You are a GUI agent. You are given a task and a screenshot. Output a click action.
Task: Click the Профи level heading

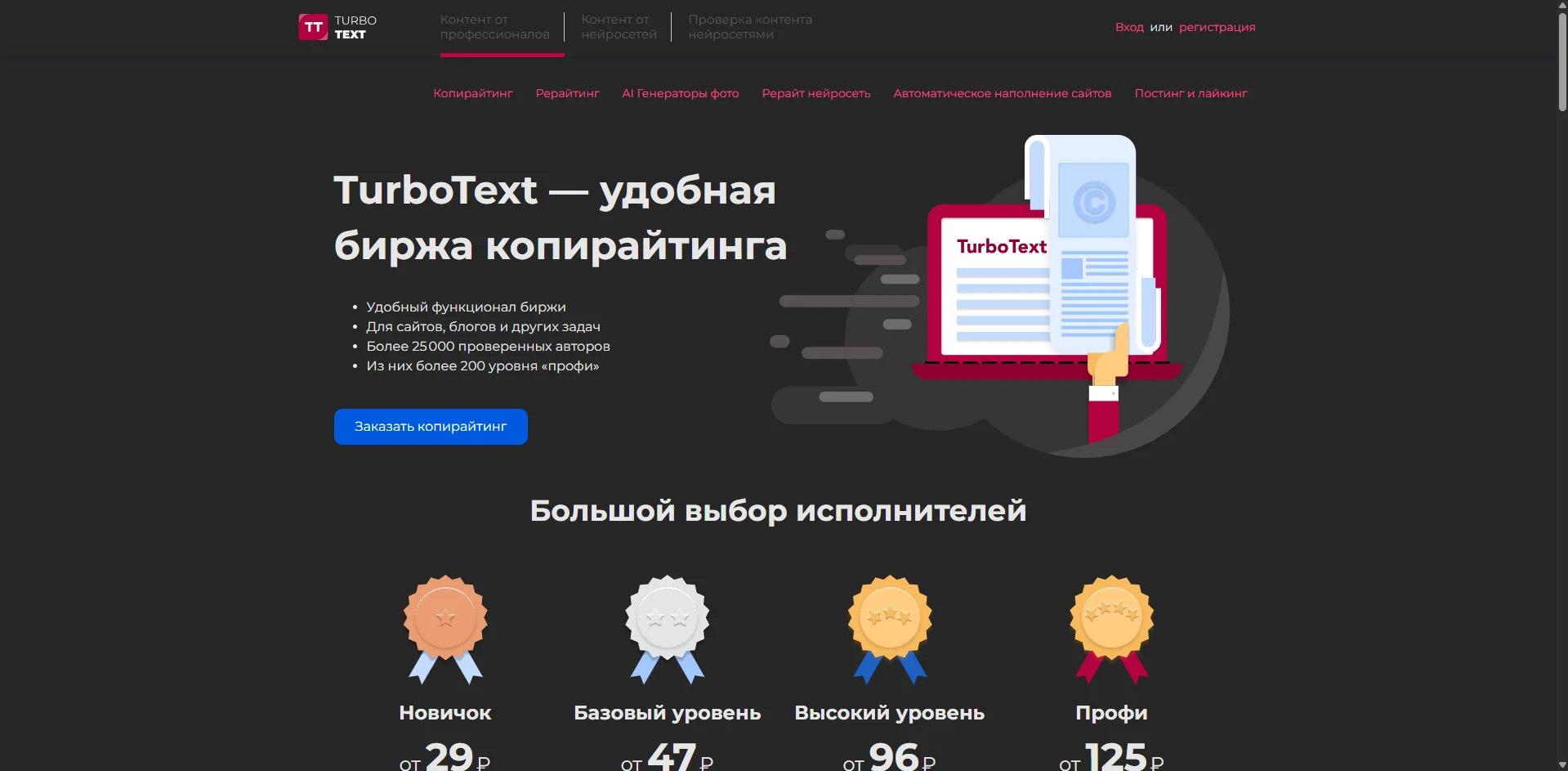pyautogui.click(x=1112, y=713)
